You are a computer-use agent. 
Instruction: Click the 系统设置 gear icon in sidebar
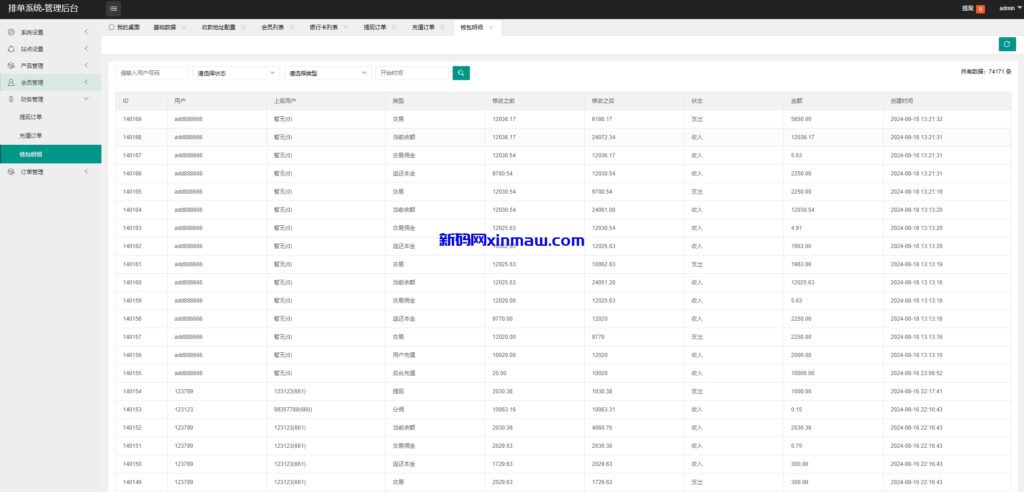point(11,32)
